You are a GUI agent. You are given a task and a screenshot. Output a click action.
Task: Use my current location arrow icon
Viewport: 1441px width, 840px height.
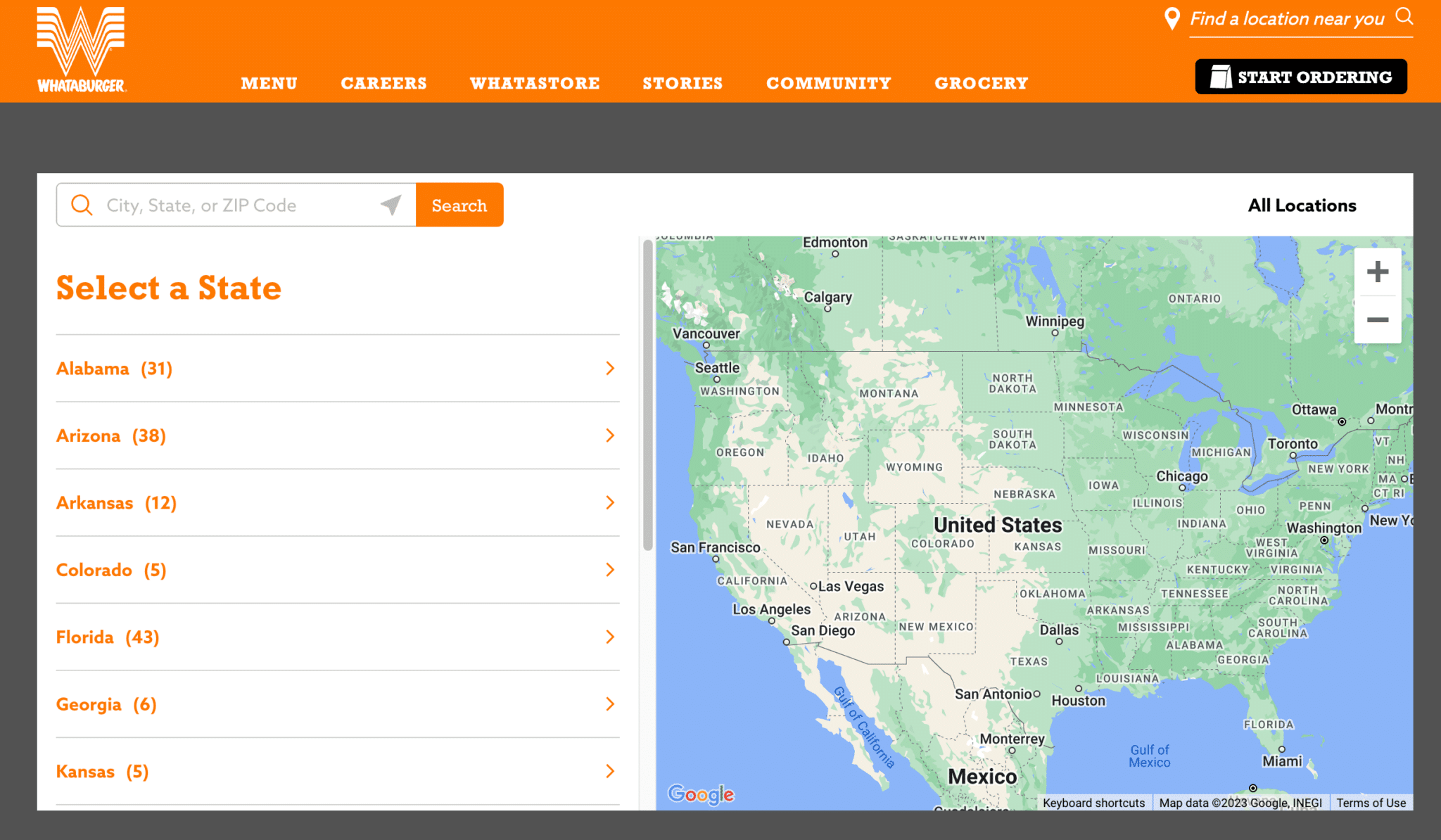pos(391,205)
